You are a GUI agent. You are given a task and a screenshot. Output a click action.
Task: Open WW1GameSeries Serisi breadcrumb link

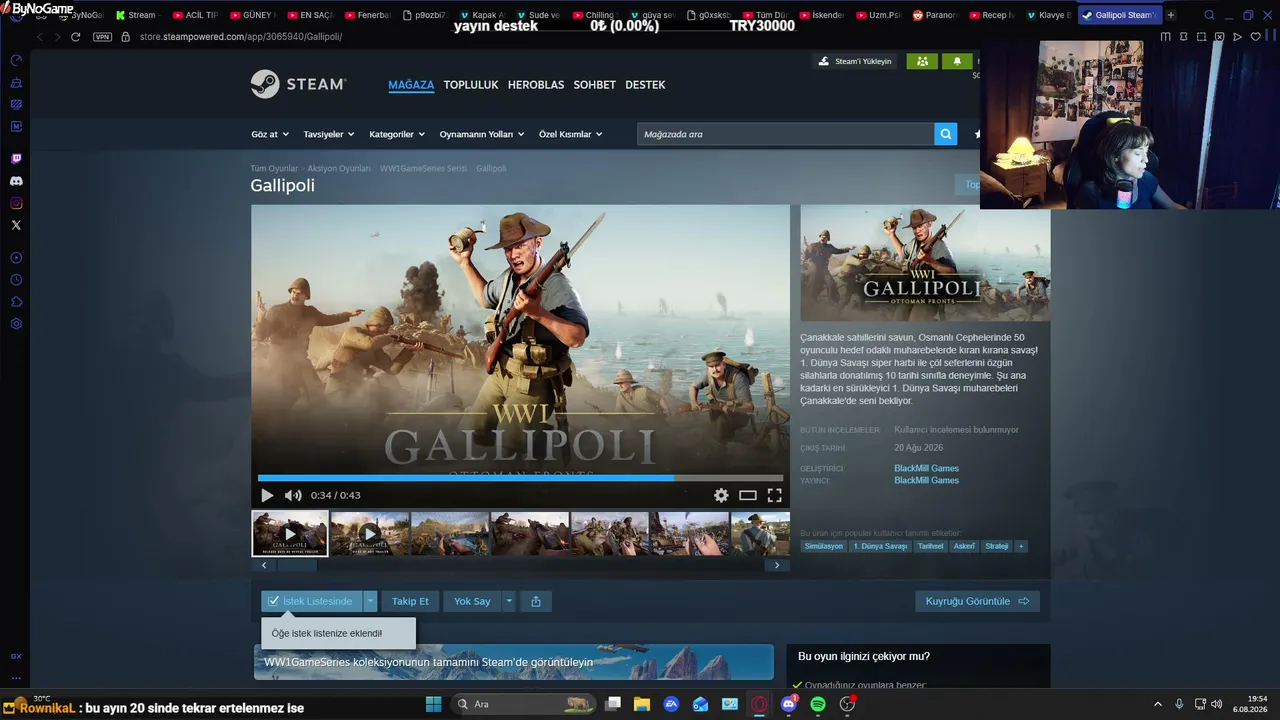tap(423, 168)
